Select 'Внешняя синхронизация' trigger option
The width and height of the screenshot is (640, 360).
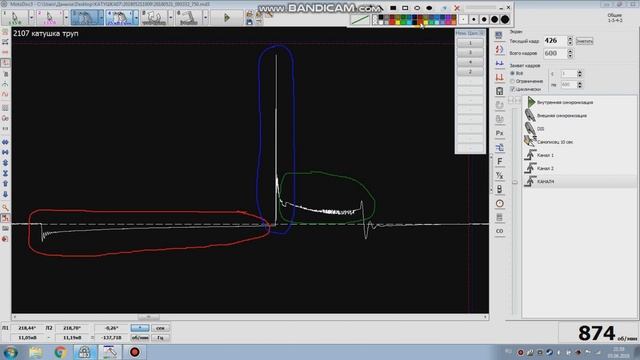562,116
